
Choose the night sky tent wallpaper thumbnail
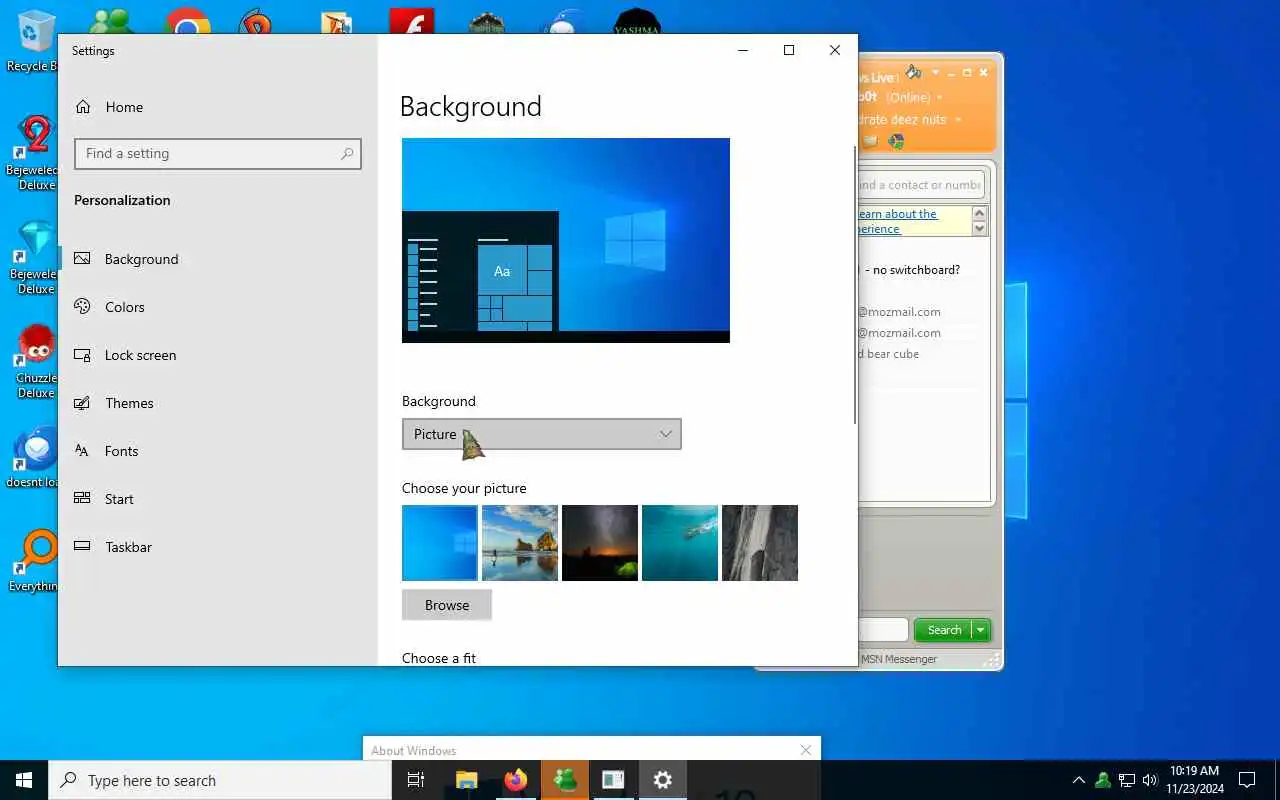pos(600,543)
